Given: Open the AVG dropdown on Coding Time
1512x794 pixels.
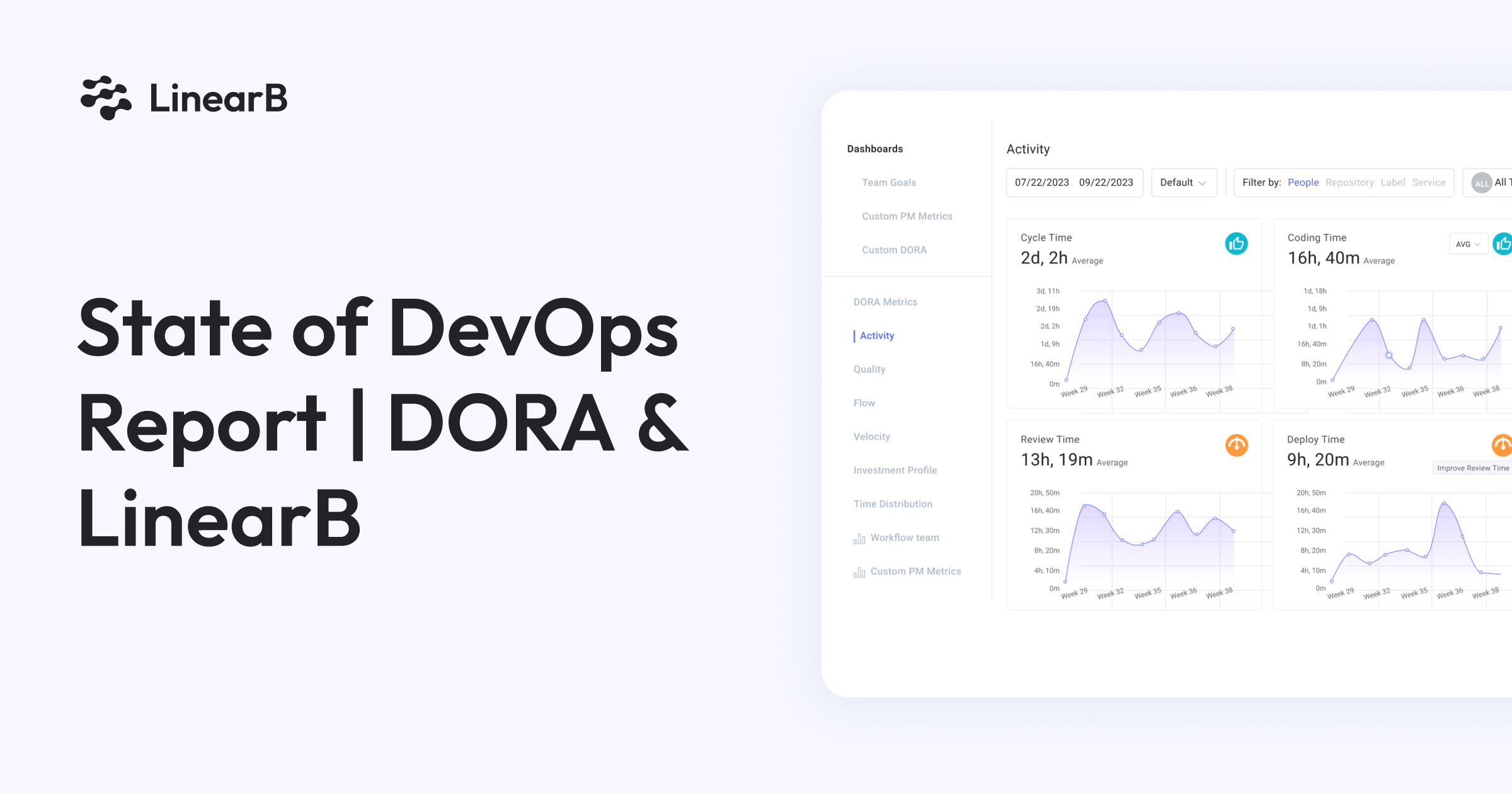Looking at the screenshot, I should click(x=1468, y=244).
